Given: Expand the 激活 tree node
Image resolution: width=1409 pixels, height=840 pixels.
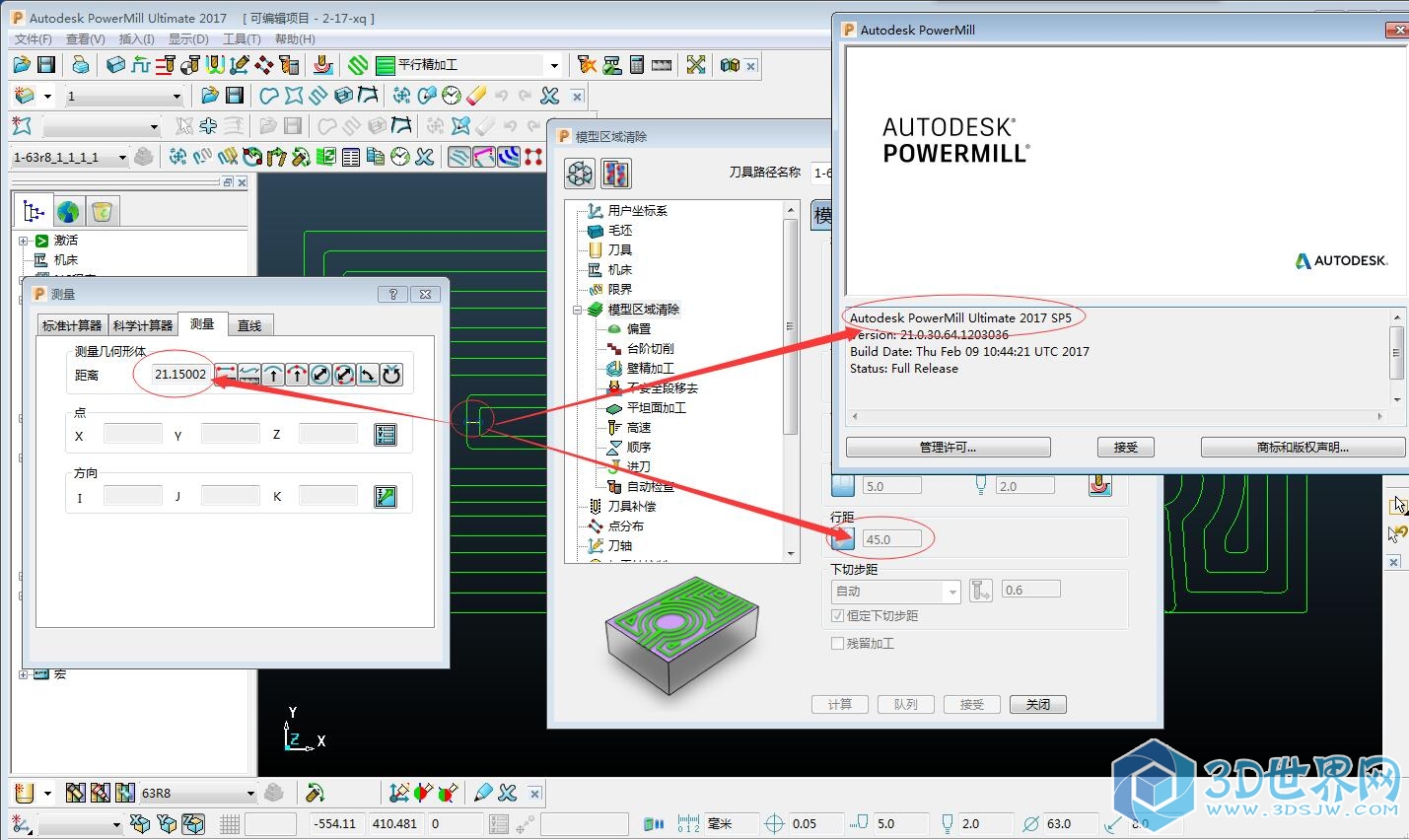Looking at the screenshot, I should click(23, 241).
